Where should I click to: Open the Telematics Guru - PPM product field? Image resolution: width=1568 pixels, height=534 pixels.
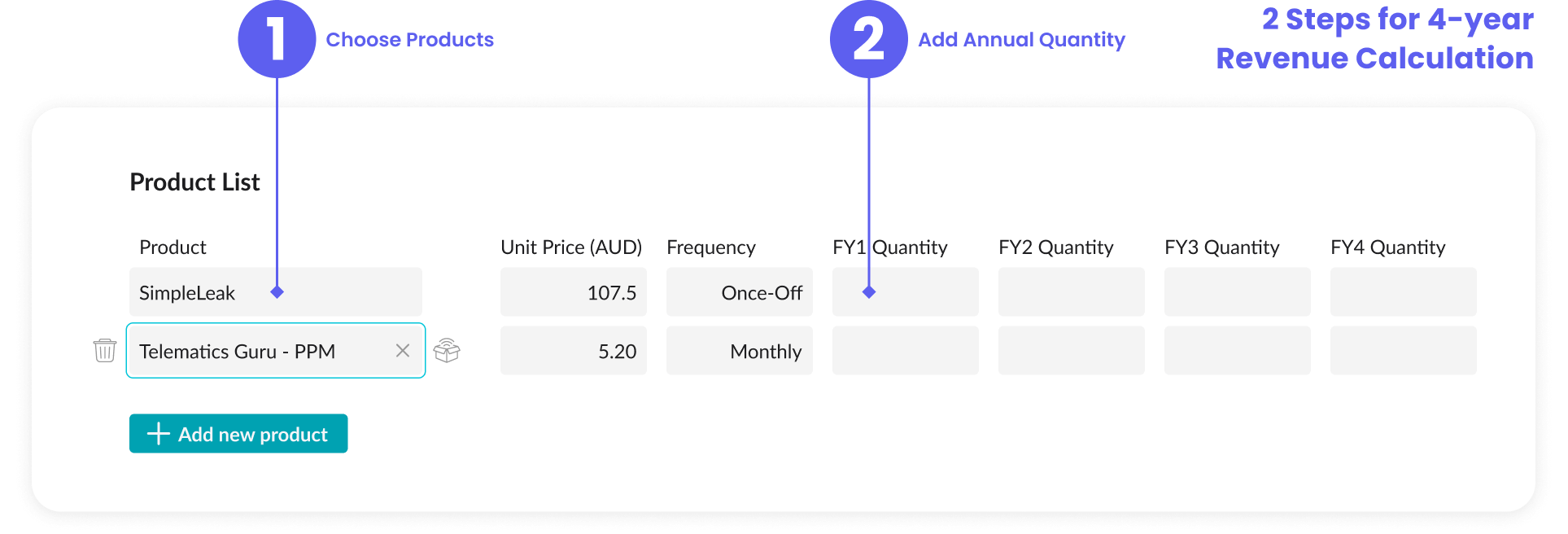pos(276,351)
